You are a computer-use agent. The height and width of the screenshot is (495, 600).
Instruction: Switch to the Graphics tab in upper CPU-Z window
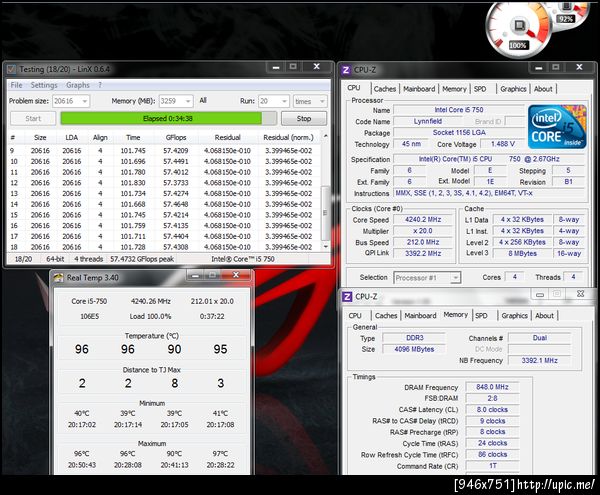point(513,89)
